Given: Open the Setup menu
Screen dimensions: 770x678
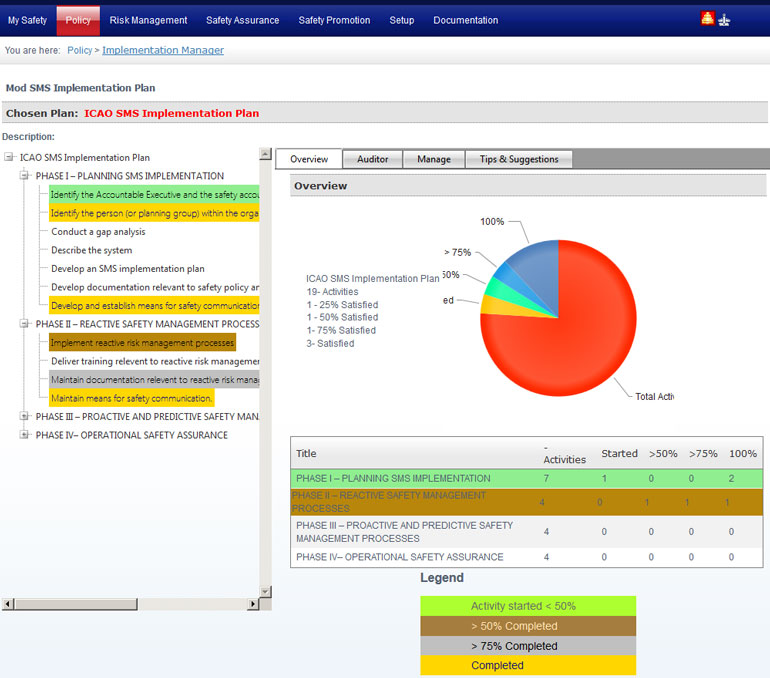Looking at the screenshot, I should point(402,20).
